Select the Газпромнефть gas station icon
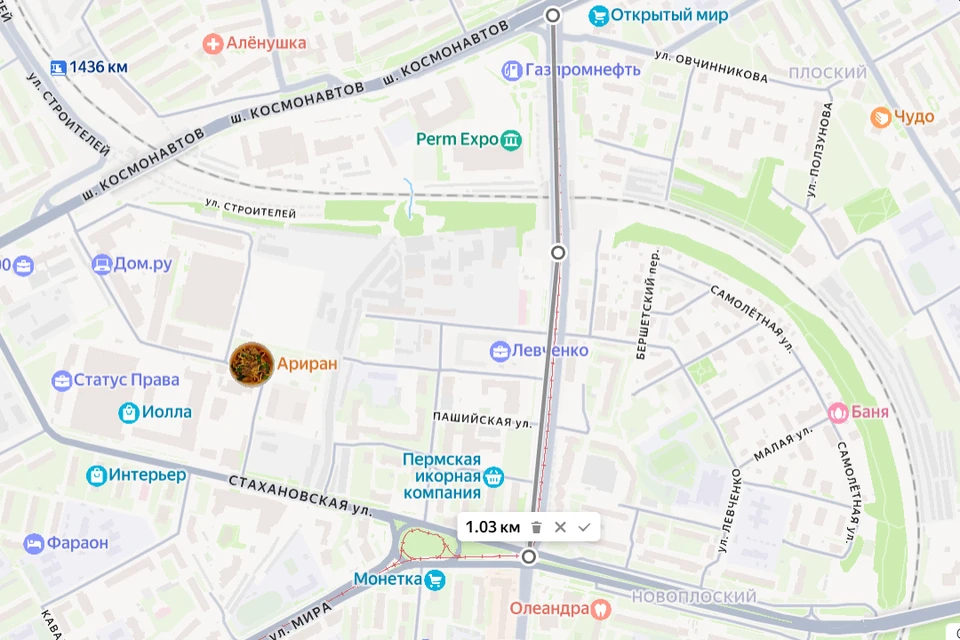Image resolution: width=960 pixels, height=640 pixels. (511, 70)
